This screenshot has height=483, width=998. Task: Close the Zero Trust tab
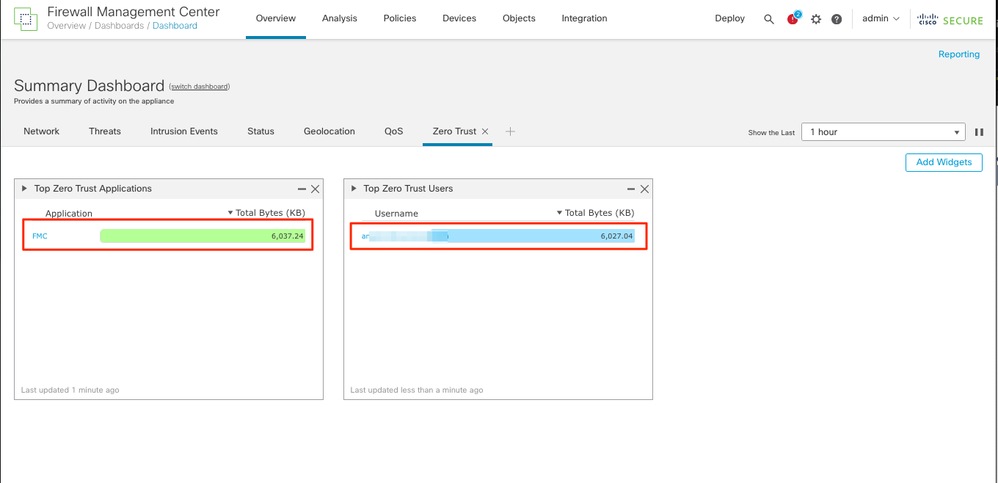(x=485, y=131)
